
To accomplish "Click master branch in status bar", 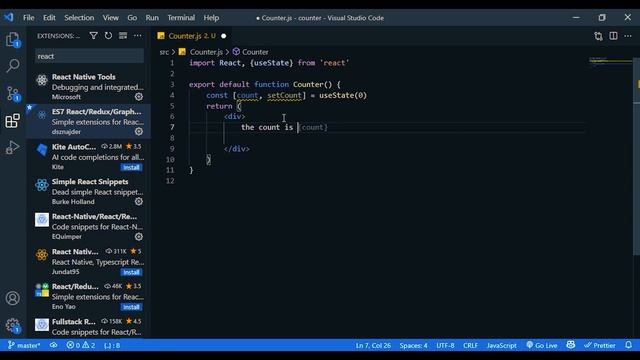I will coord(24,345).
